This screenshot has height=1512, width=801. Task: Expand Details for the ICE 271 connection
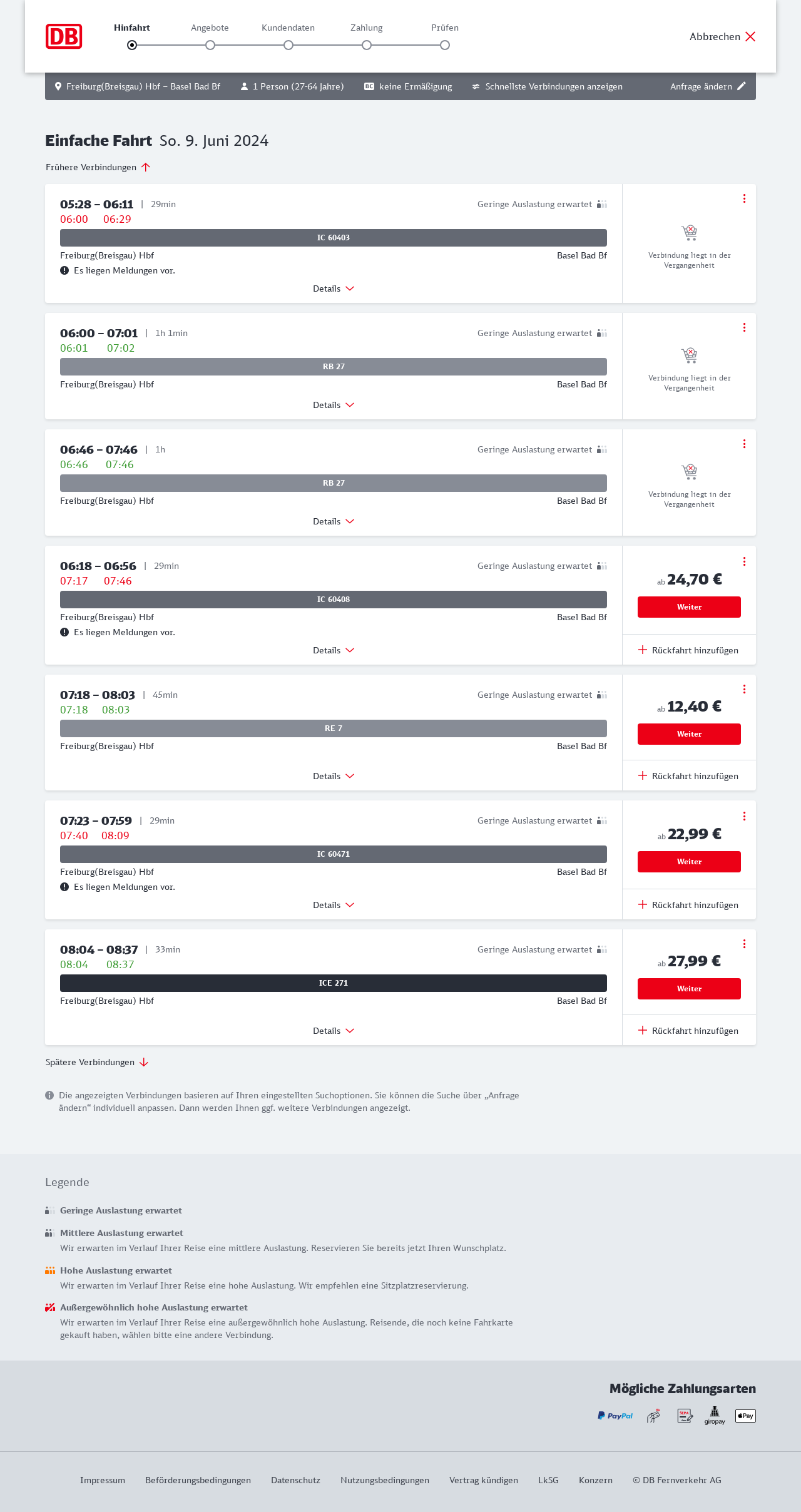pyautogui.click(x=334, y=1031)
